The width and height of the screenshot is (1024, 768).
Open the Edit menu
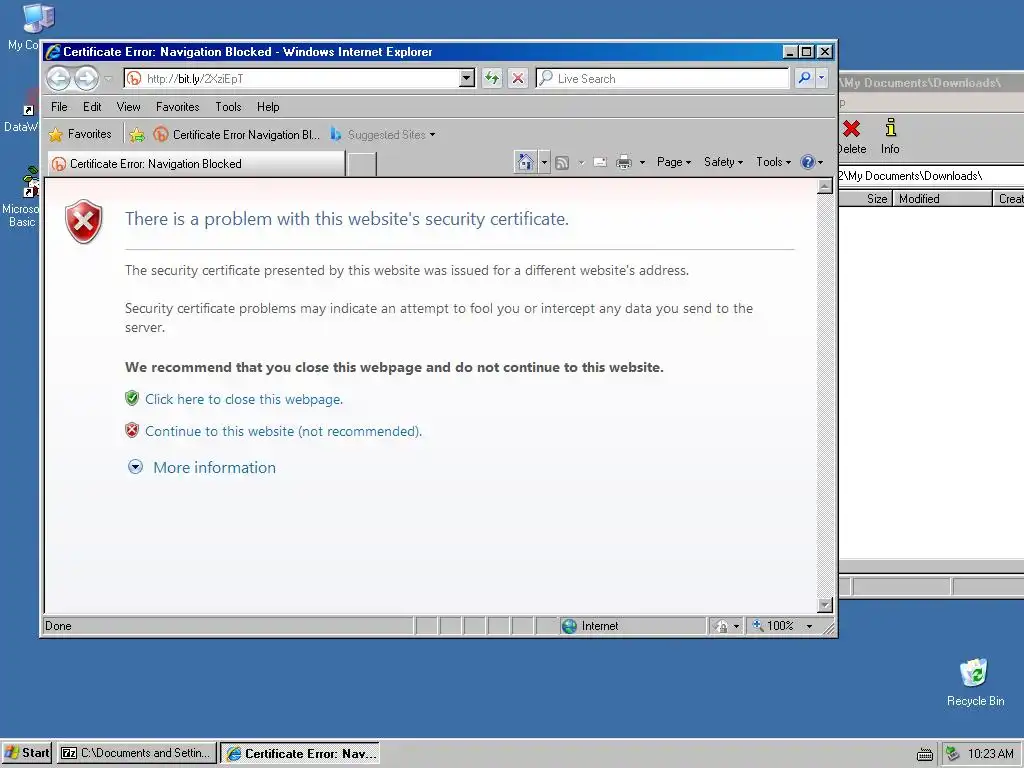pyautogui.click(x=92, y=107)
